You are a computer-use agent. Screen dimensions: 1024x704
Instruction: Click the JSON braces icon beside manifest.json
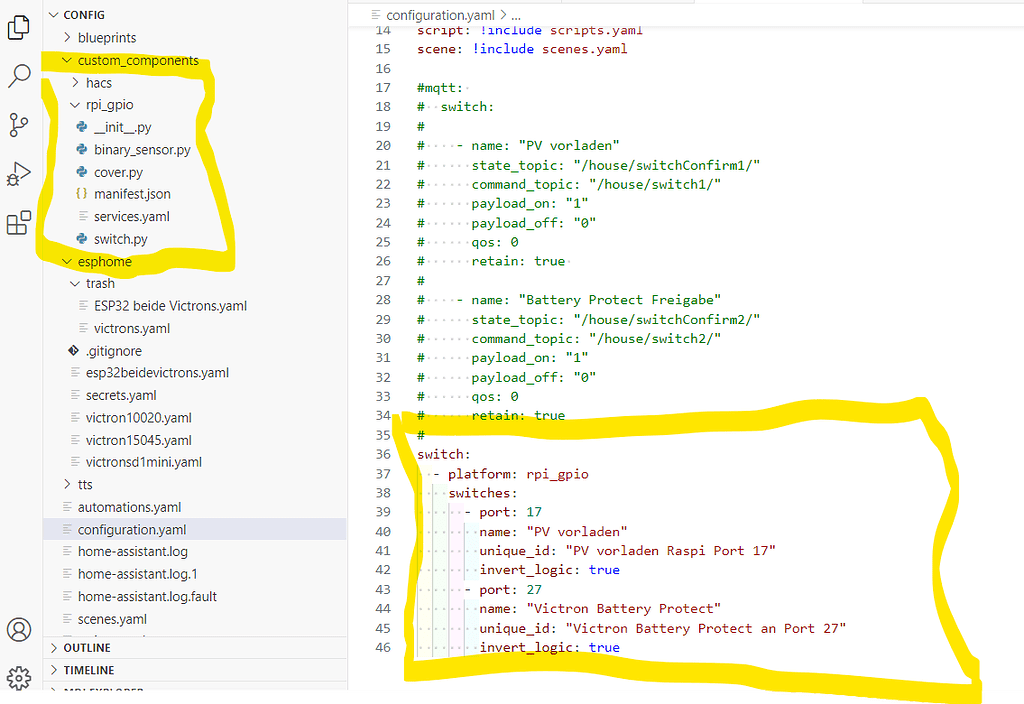pyautogui.click(x=82, y=194)
